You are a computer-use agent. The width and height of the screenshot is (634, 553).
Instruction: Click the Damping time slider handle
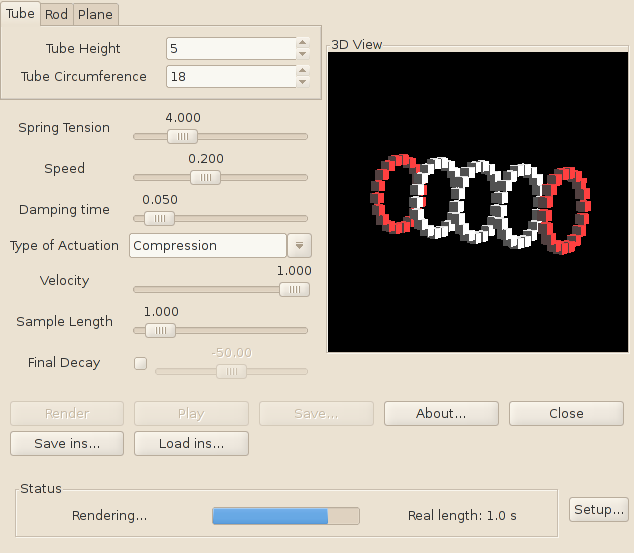pos(159,218)
